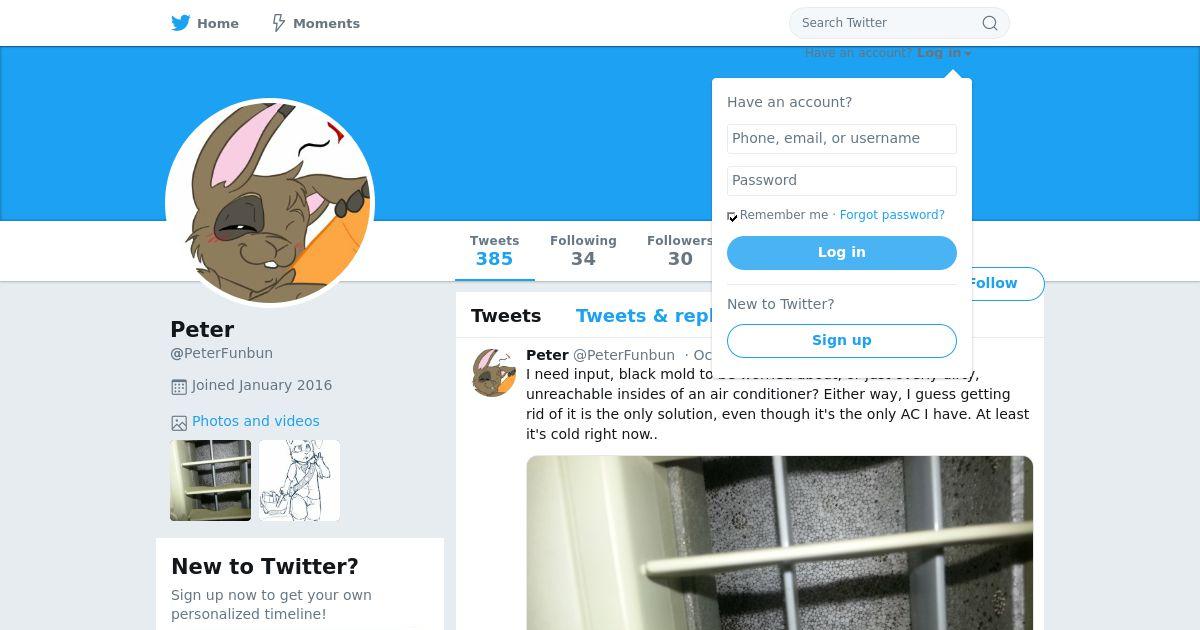Click the Sign up button in popup
This screenshot has width=1200, height=630.
tap(842, 341)
